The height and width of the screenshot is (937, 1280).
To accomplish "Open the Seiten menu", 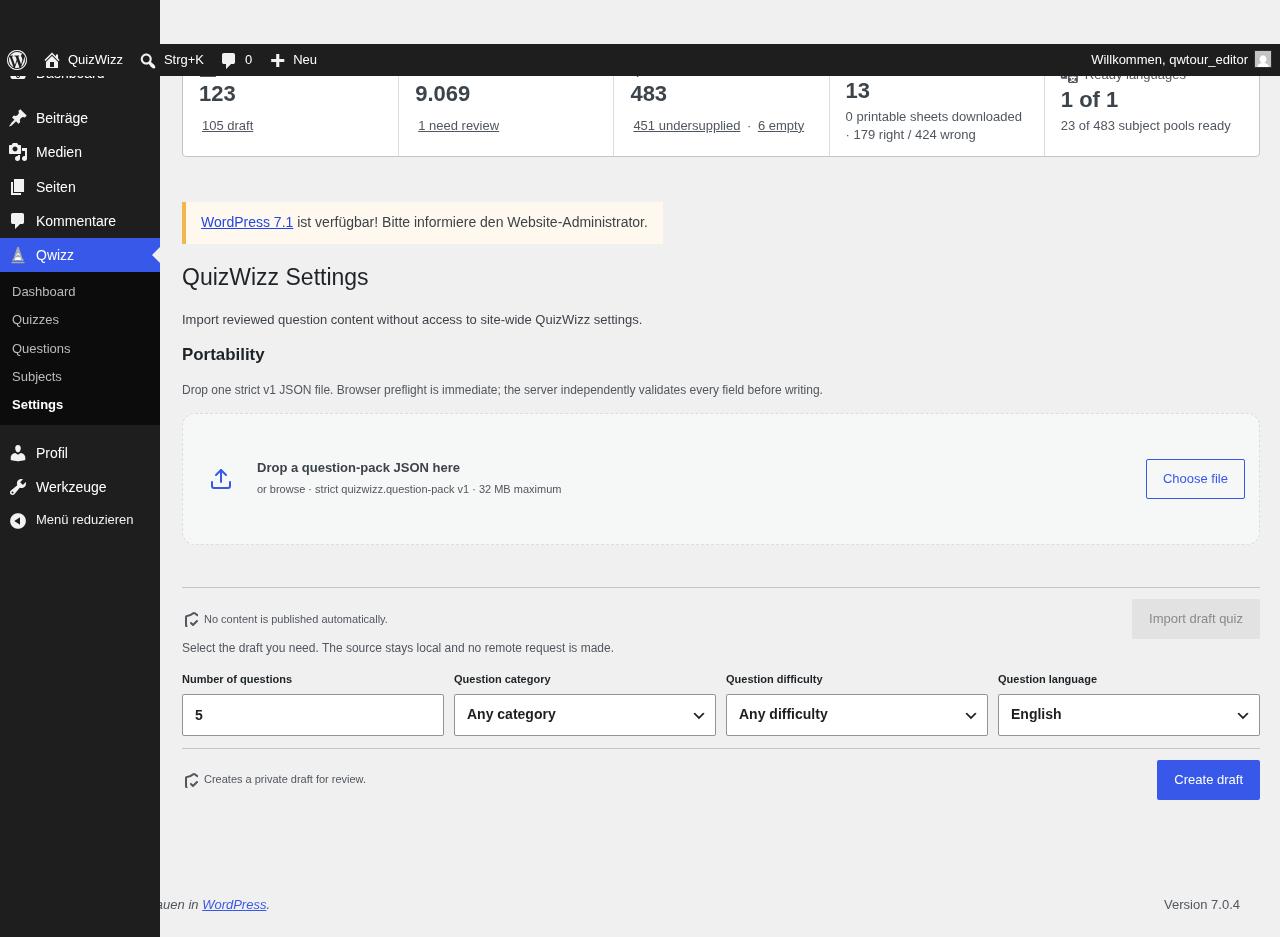I will click(x=80, y=187).
